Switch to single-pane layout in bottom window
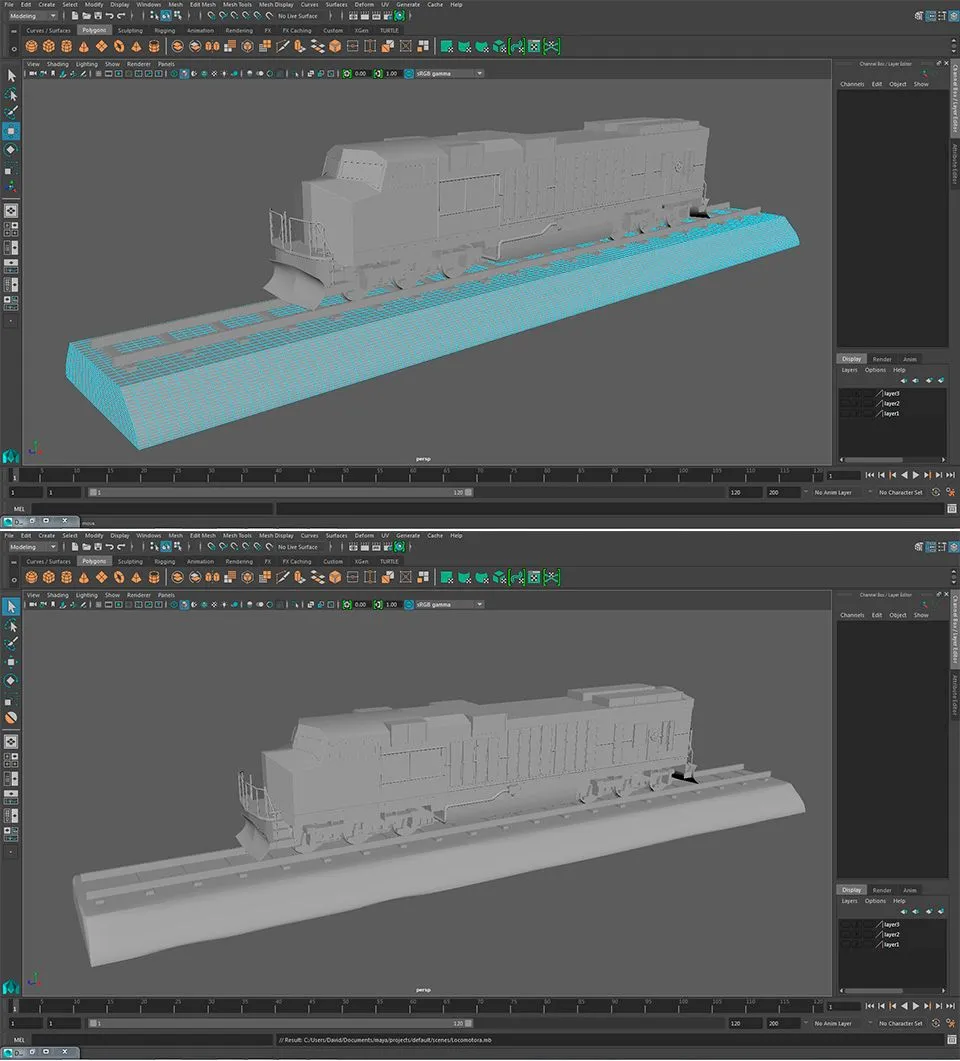960x1061 pixels. click(11, 742)
